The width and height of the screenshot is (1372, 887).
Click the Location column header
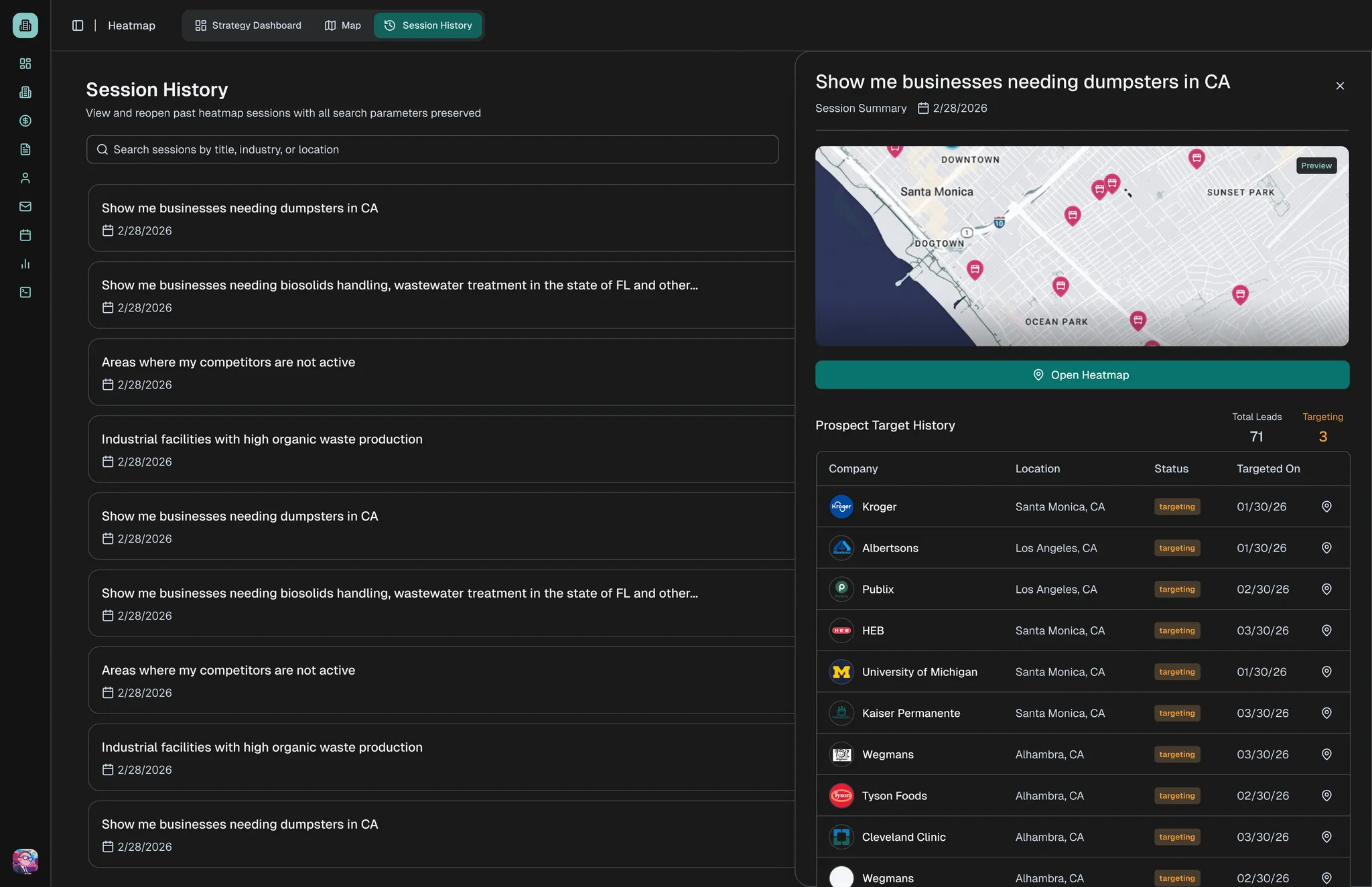point(1038,469)
